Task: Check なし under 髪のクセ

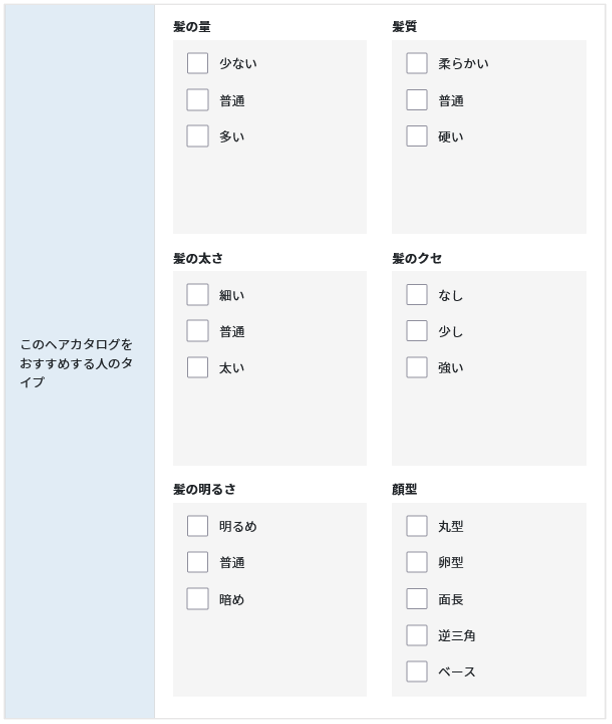Action: [x=417, y=295]
